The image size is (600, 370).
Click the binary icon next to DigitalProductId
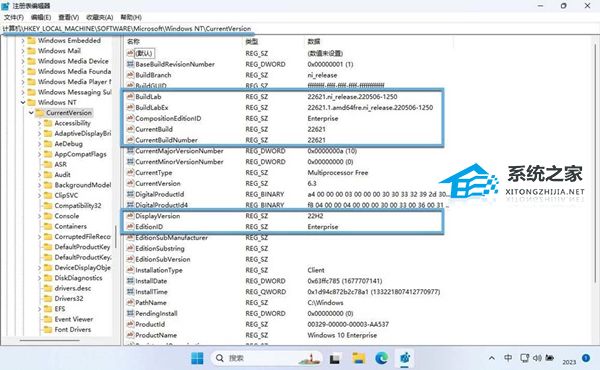(x=130, y=194)
